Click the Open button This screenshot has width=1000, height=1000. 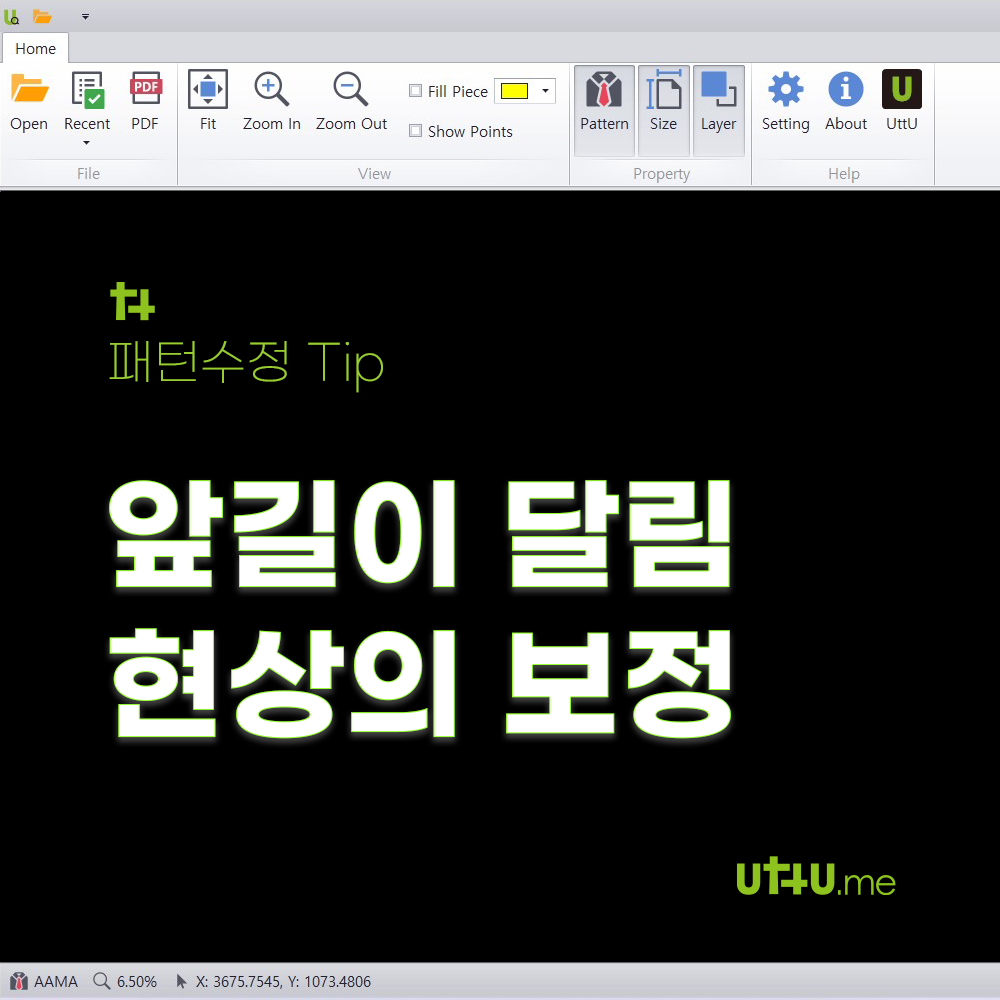(29, 100)
